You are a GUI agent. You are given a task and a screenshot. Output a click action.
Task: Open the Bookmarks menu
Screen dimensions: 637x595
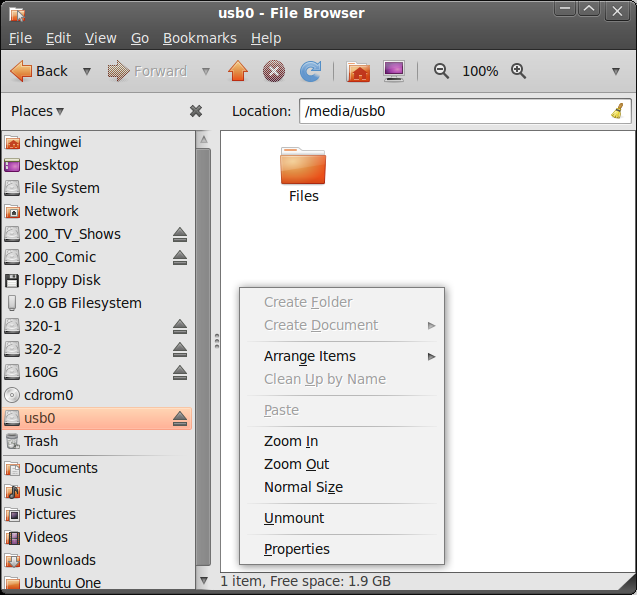(199, 38)
